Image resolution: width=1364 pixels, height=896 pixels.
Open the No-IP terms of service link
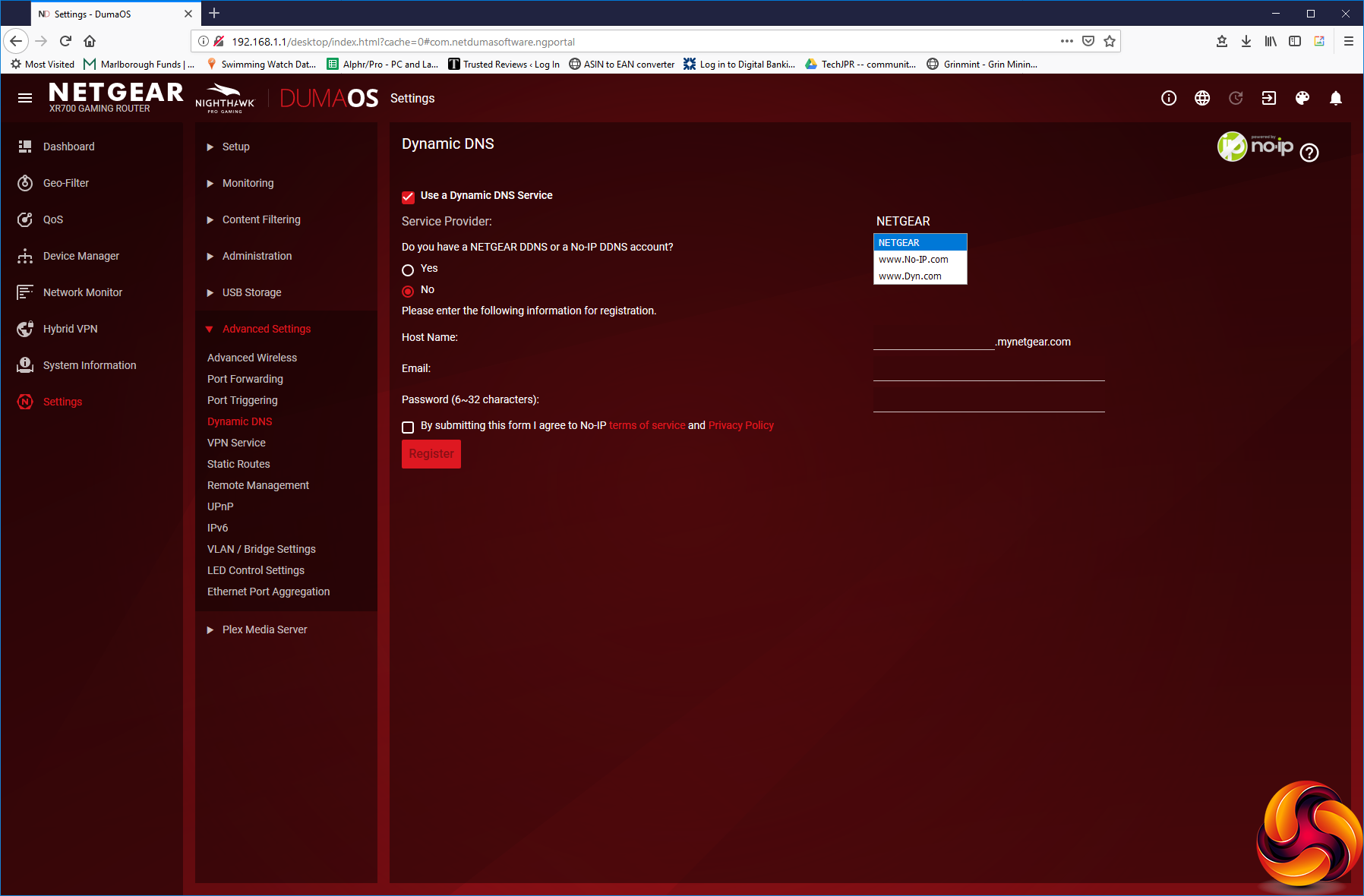pos(647,425)
